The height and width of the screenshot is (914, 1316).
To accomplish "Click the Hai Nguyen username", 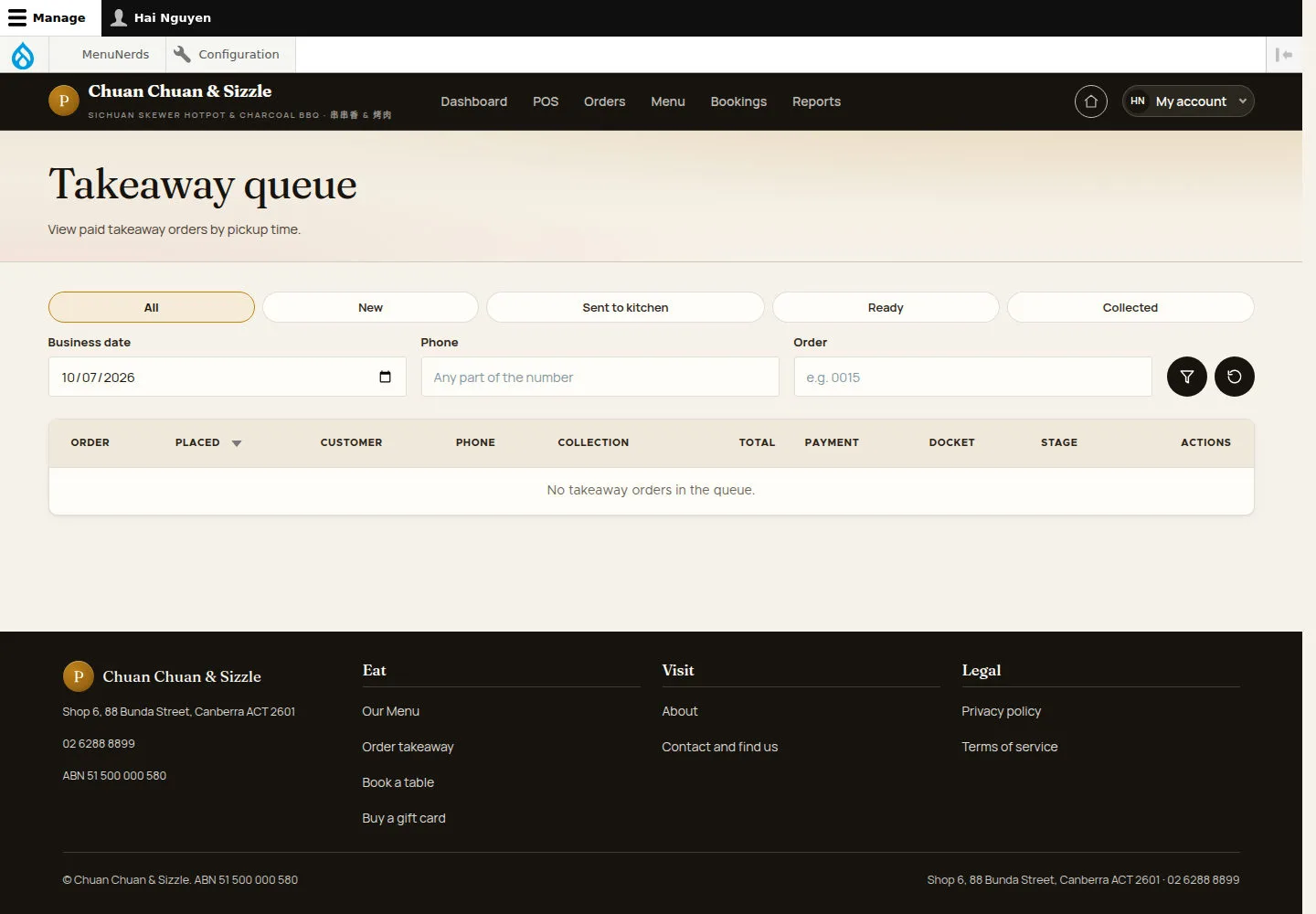I will (172, 17).
